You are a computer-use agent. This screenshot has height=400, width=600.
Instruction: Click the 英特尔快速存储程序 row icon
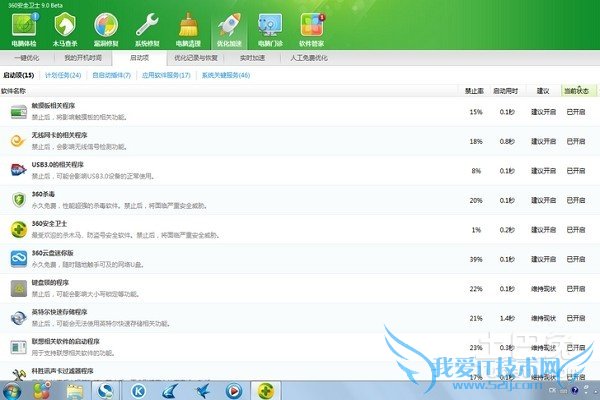coord(18,318)
